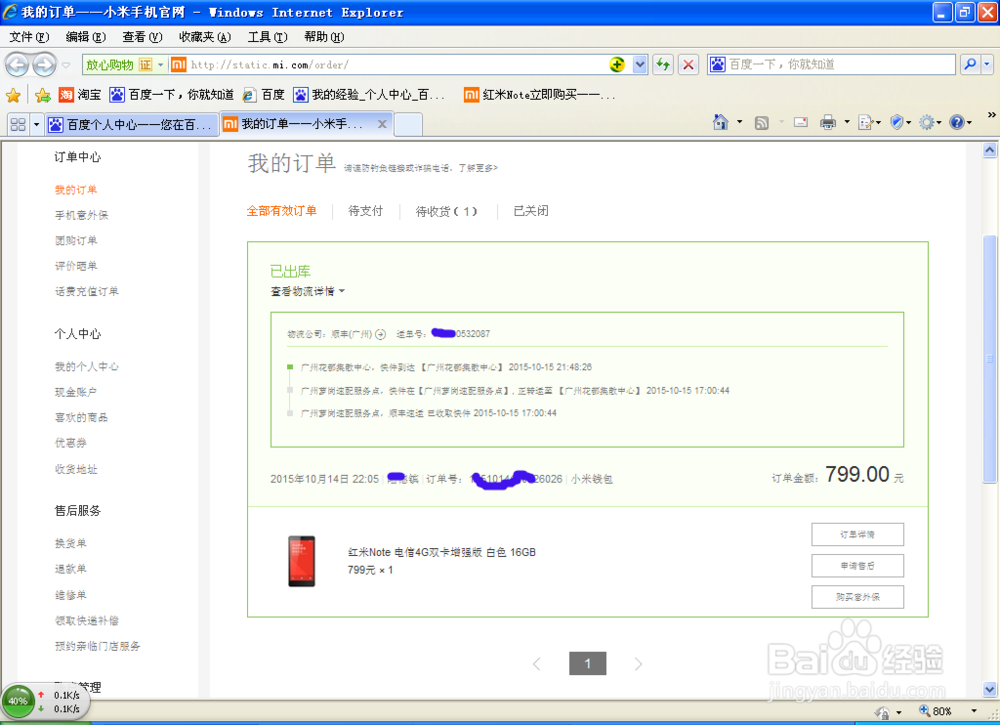Open 红米Note 电信4G双卡增强版 product link
This screenshot has width=1000, height=725.
tap(441, 552)
